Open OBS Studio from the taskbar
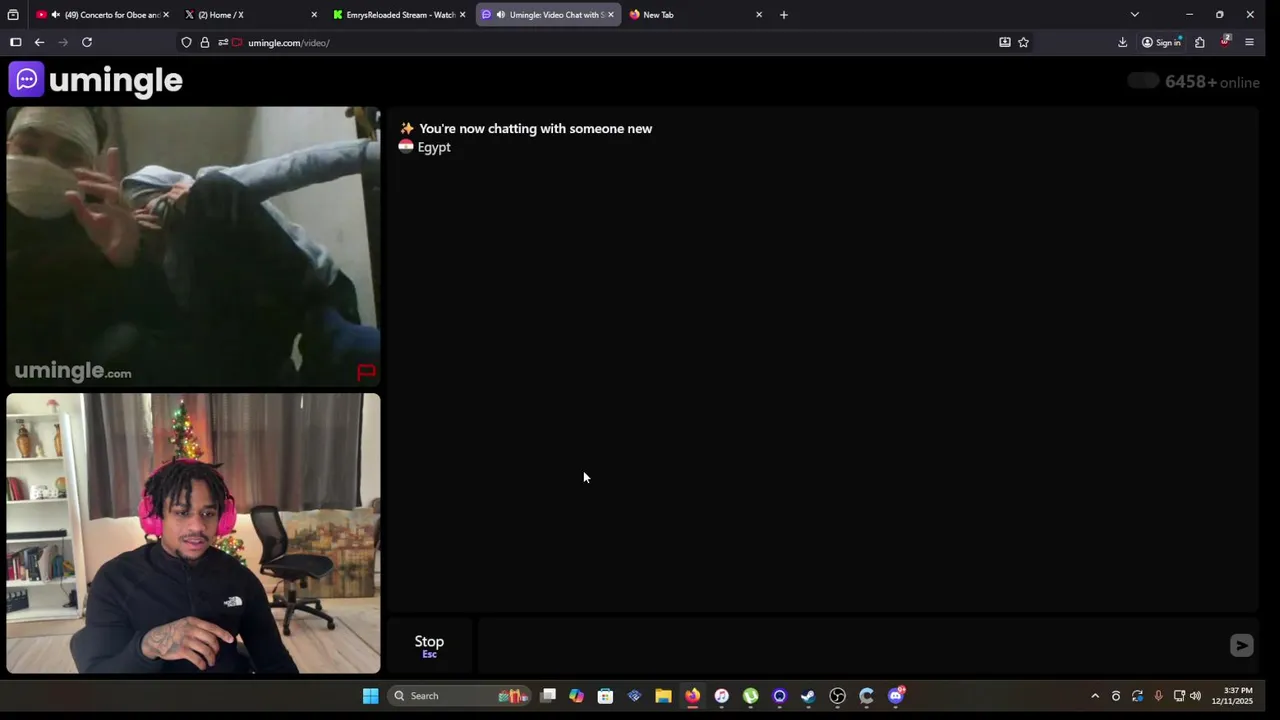 pos(837,696)
